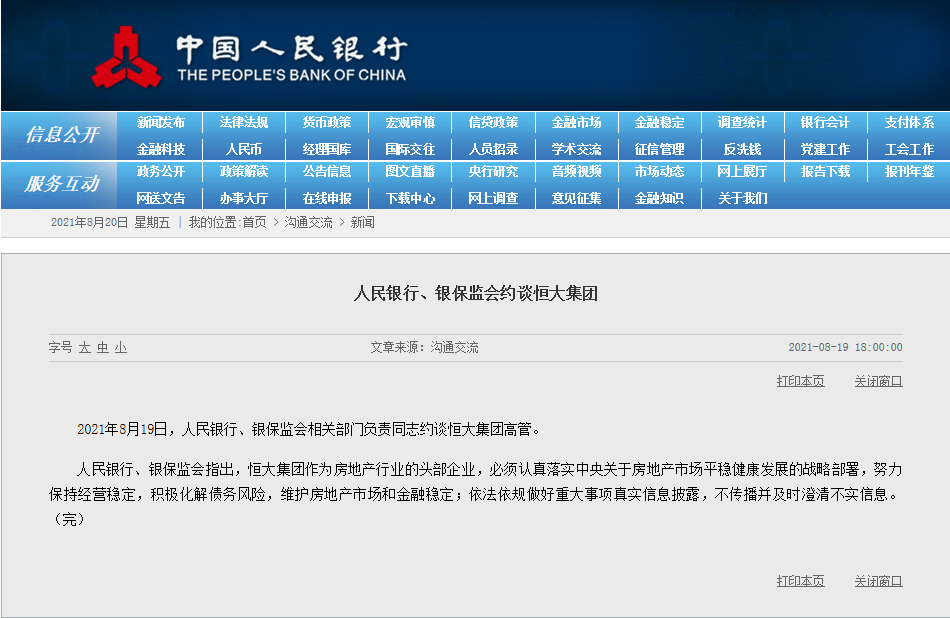Go to 党建工作 page
950x618 pixels.
tap(825, 149)
